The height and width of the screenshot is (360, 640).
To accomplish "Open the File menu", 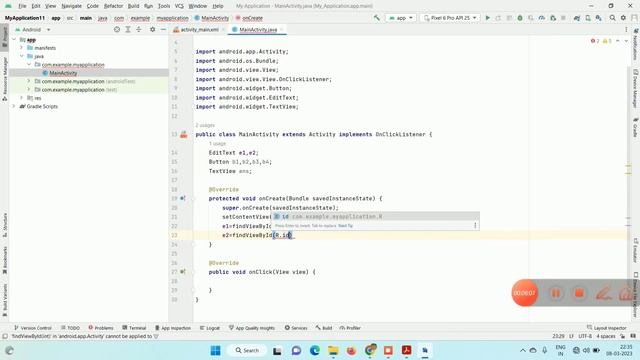I will click(22, 6).
